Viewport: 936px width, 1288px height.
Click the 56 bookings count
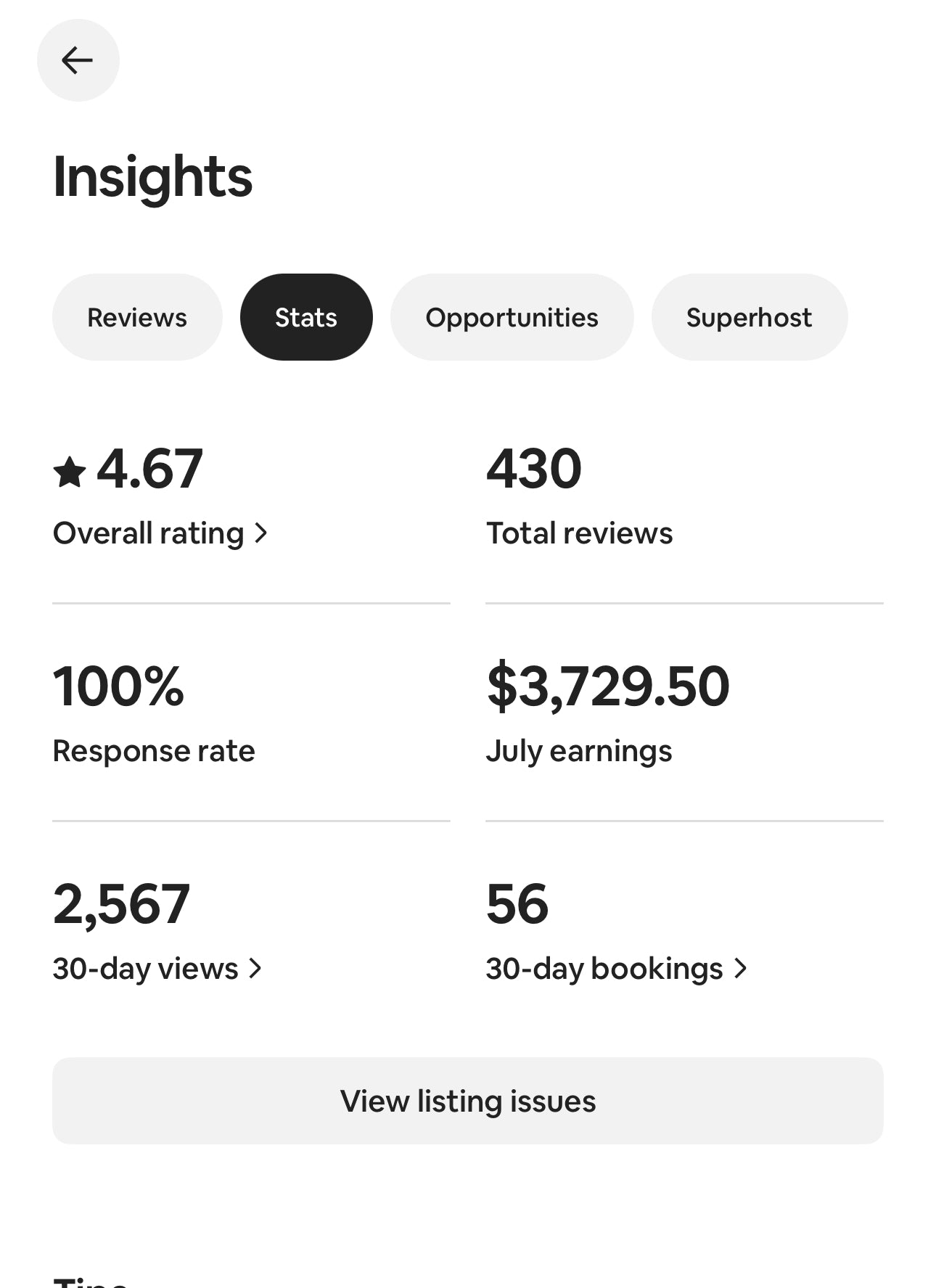tap(517, 904)
